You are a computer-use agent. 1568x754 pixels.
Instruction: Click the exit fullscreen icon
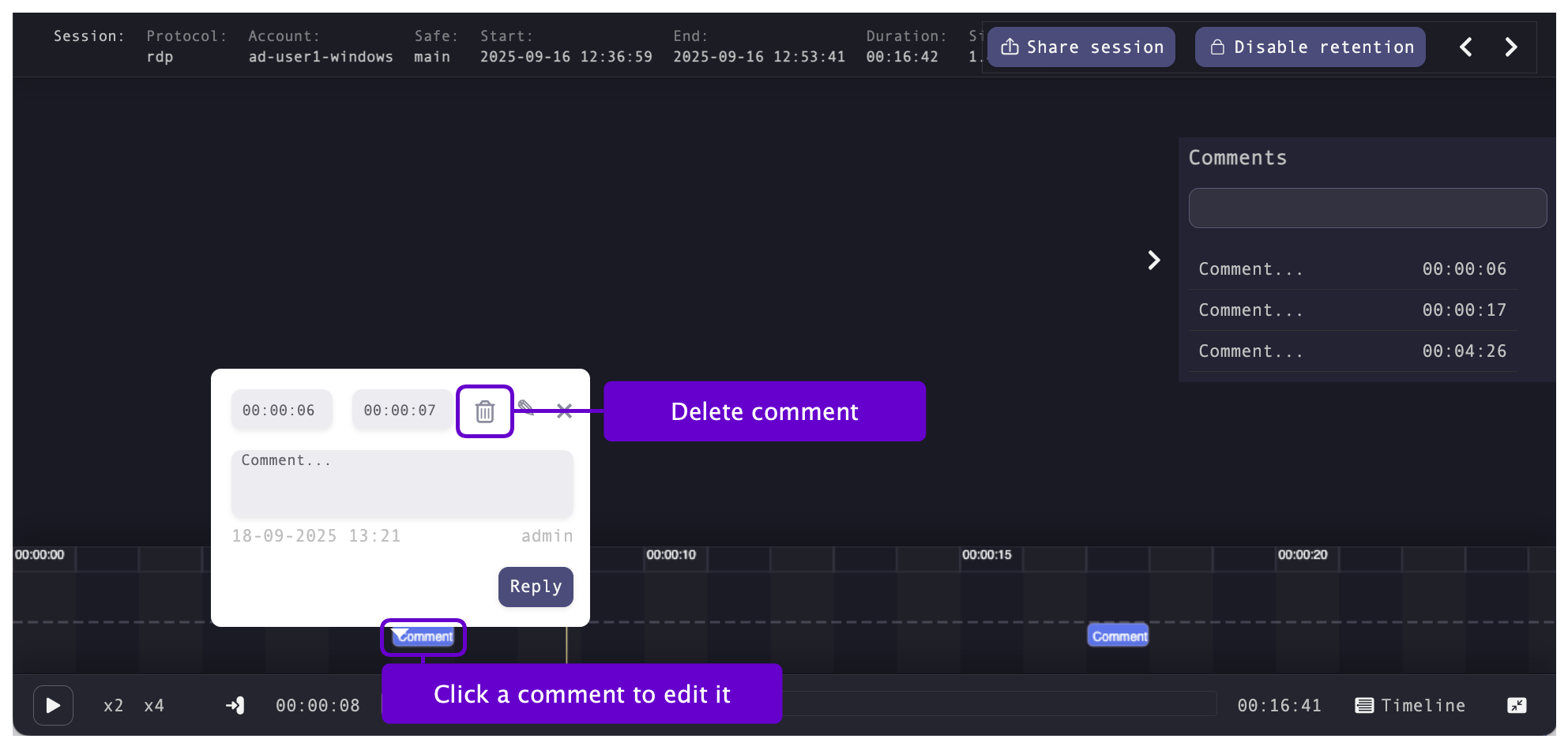(x=1517, y=706)
